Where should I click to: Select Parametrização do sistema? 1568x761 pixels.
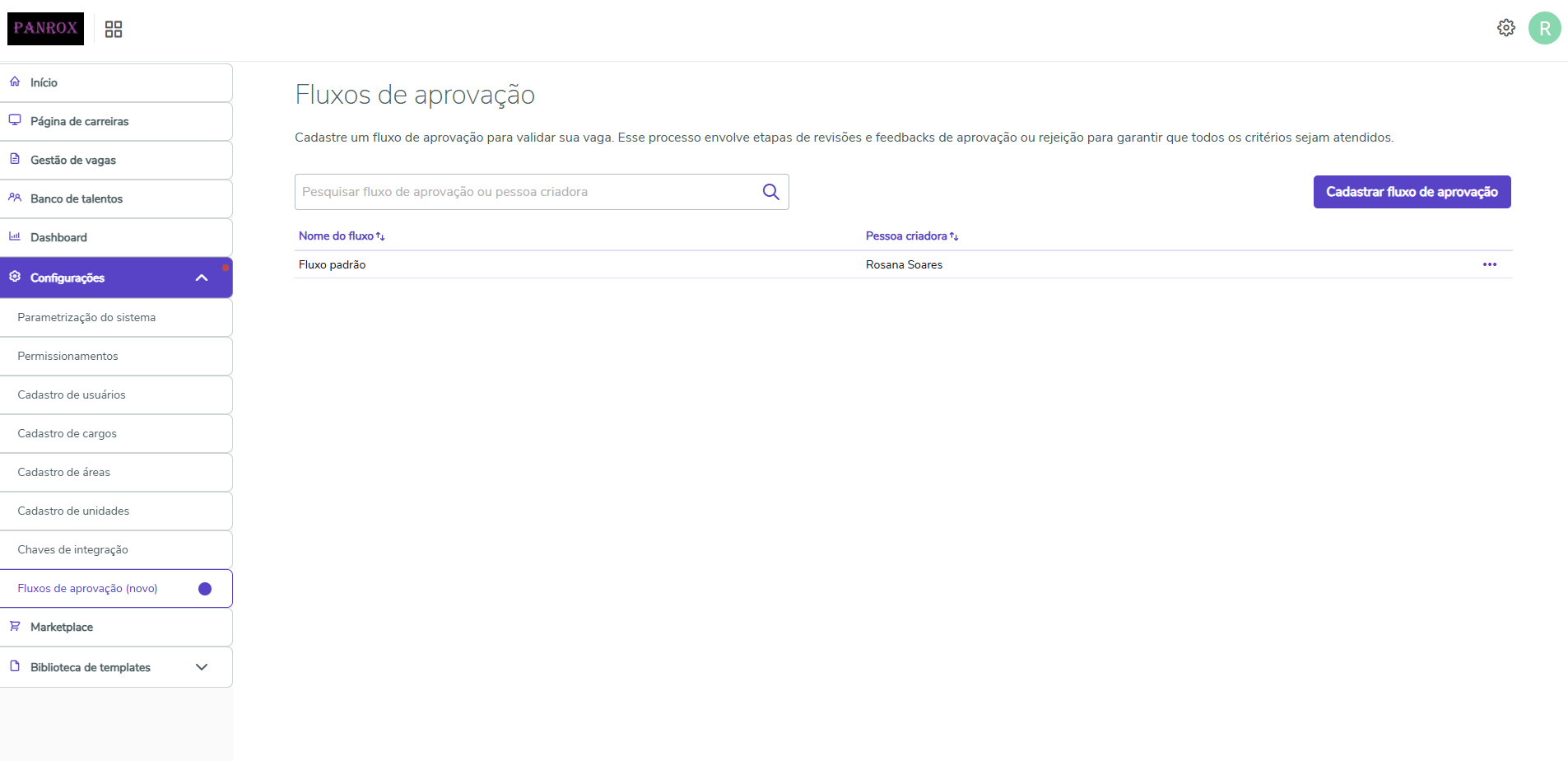(x=116, y=317)
